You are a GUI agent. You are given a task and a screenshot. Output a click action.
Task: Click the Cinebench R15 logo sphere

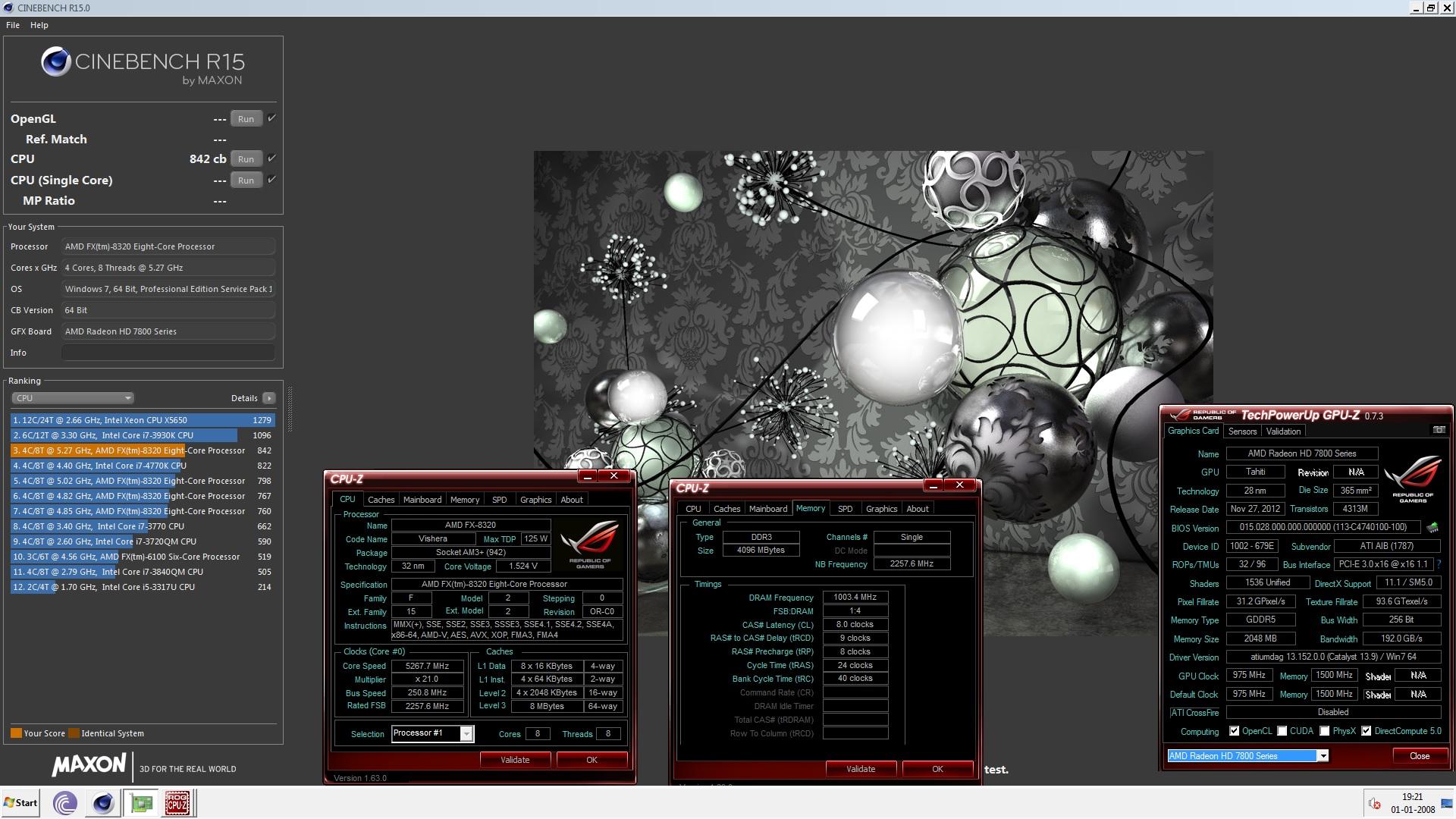56,62
